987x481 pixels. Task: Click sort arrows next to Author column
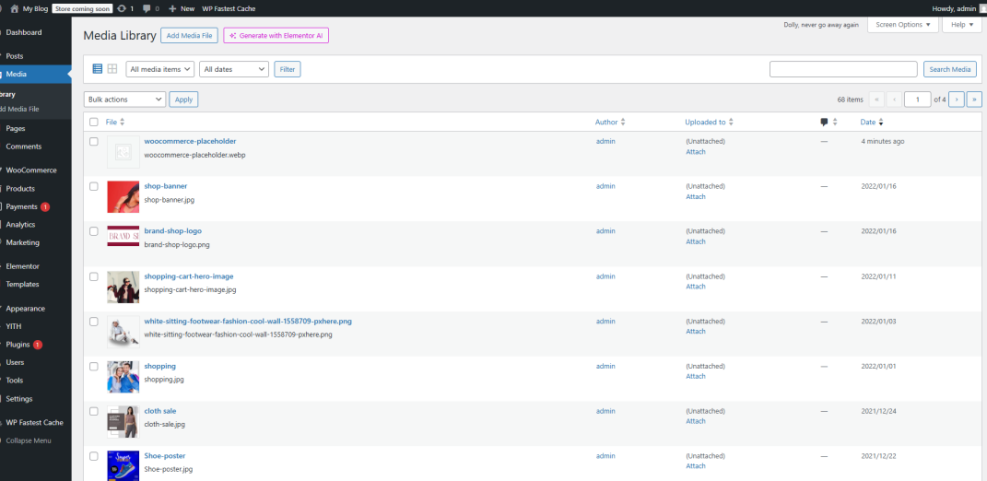tap(623, 122)
